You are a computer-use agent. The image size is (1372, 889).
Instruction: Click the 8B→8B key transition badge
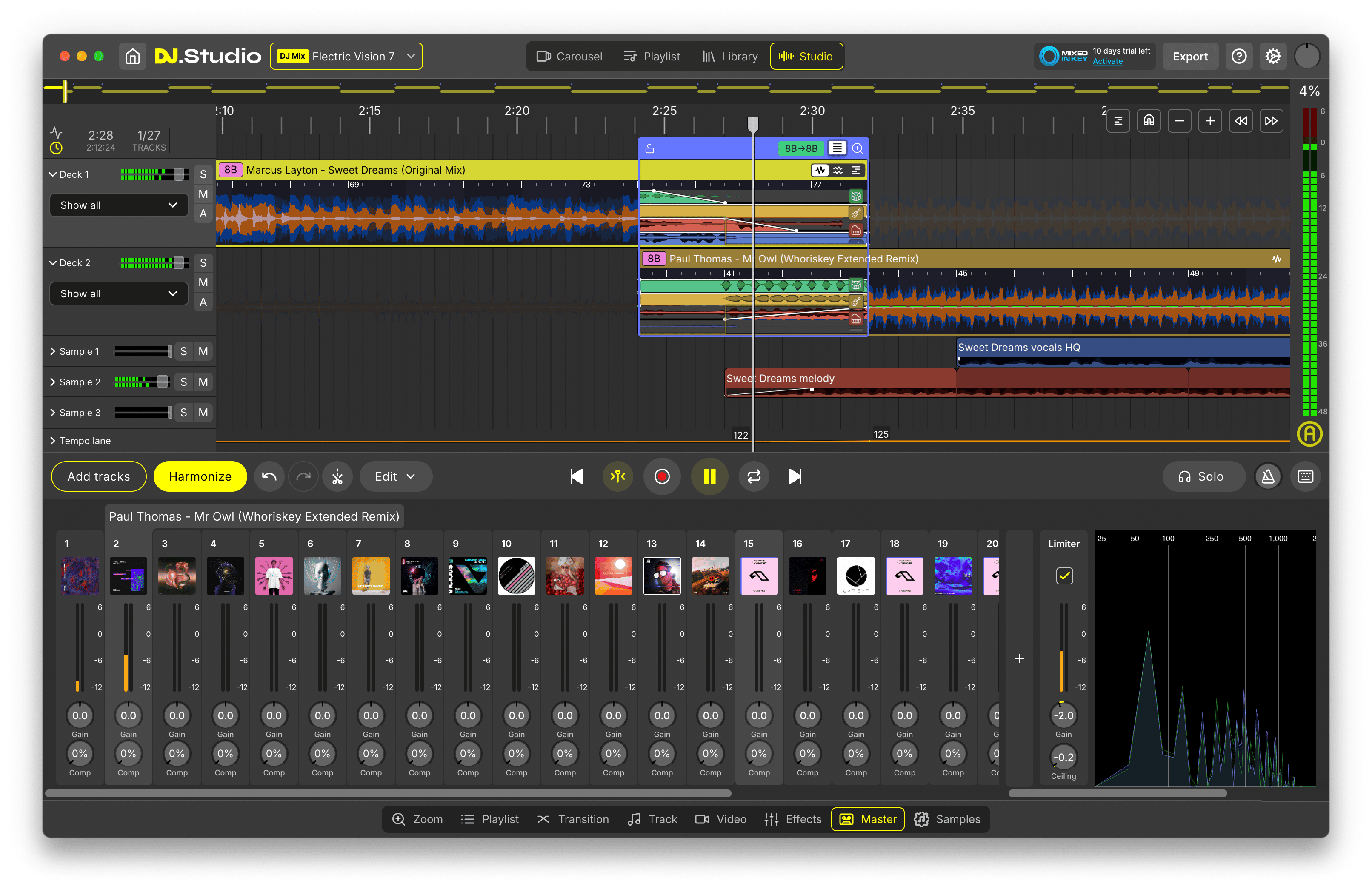(801, 148)
